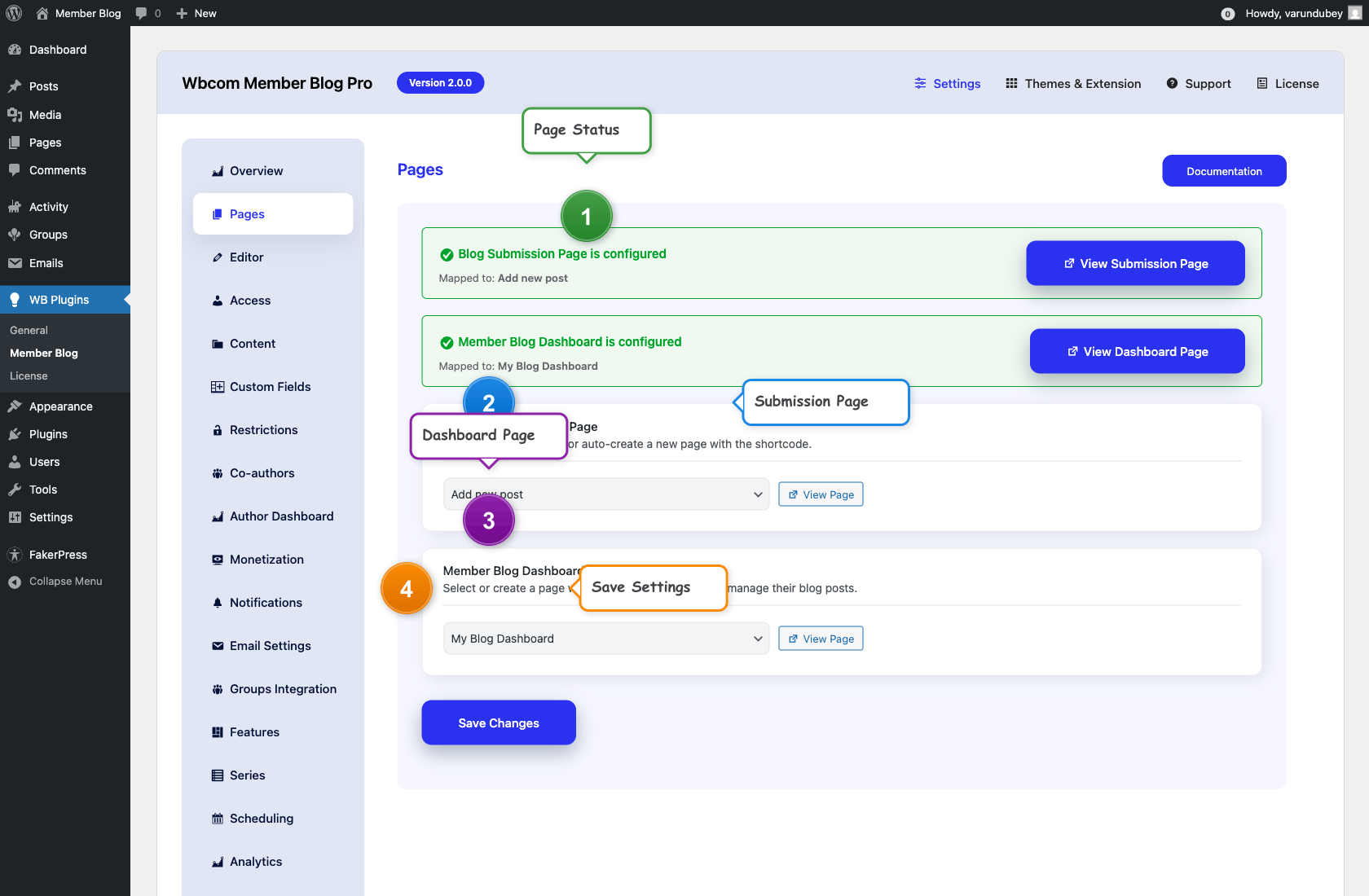Screen dimensions: 1369x896
Task: Open the My Blog Dashboard page dropdown
Action: pos(605,638)
